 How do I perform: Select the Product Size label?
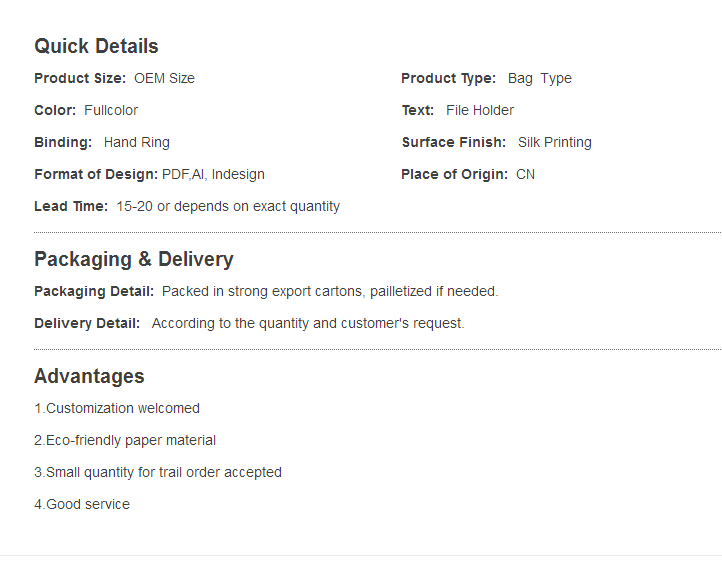click(80, 78)
